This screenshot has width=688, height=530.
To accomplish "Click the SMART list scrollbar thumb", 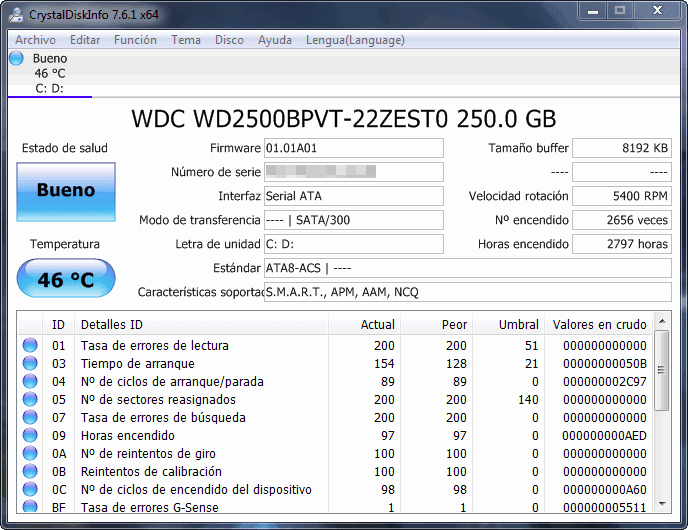I will click(662, 371).
